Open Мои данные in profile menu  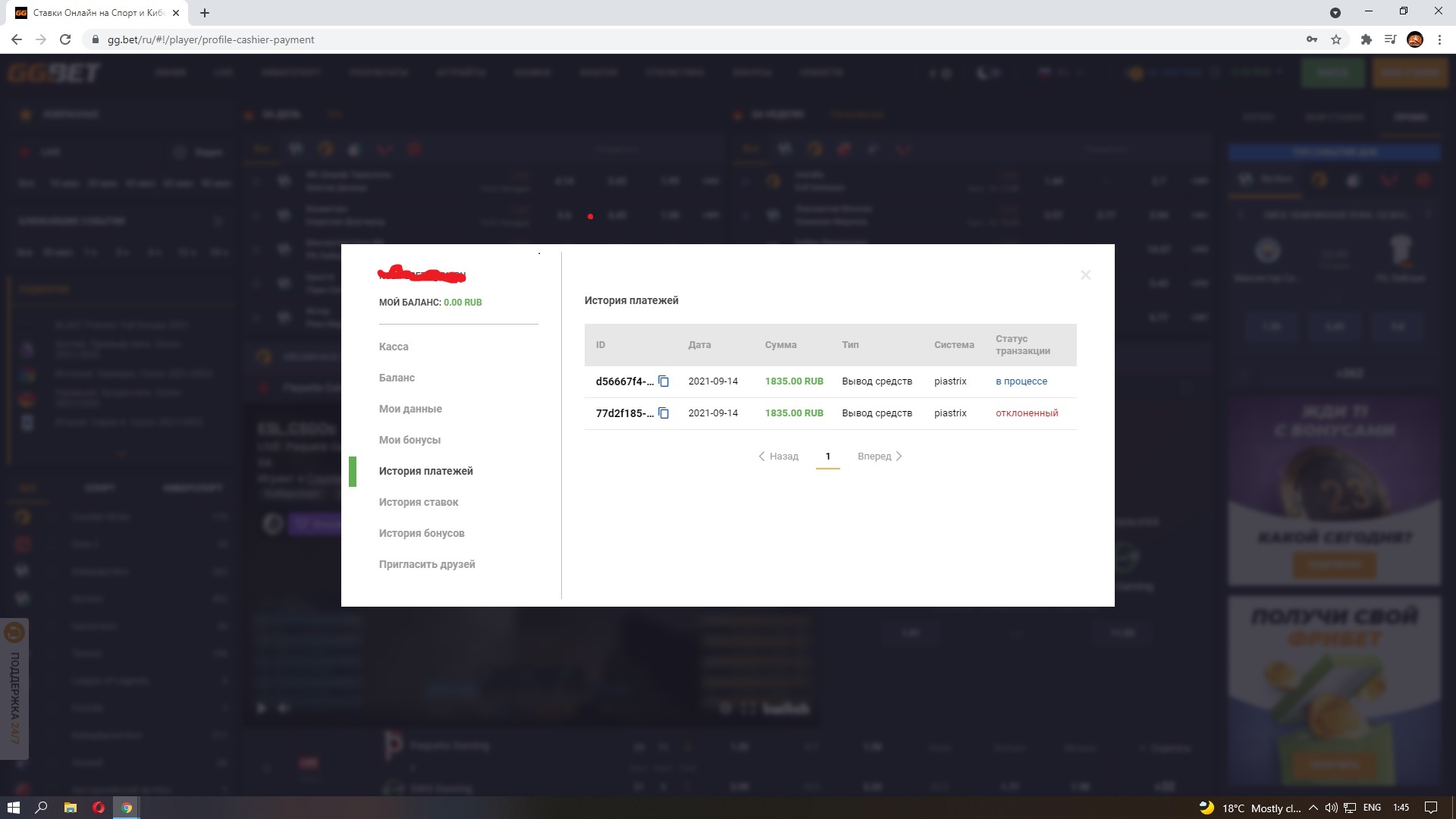410,409
